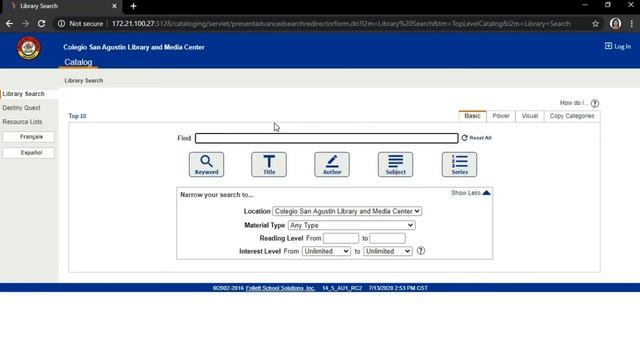Click the How do I link
The image size is (640, 360).
(573, 103)
